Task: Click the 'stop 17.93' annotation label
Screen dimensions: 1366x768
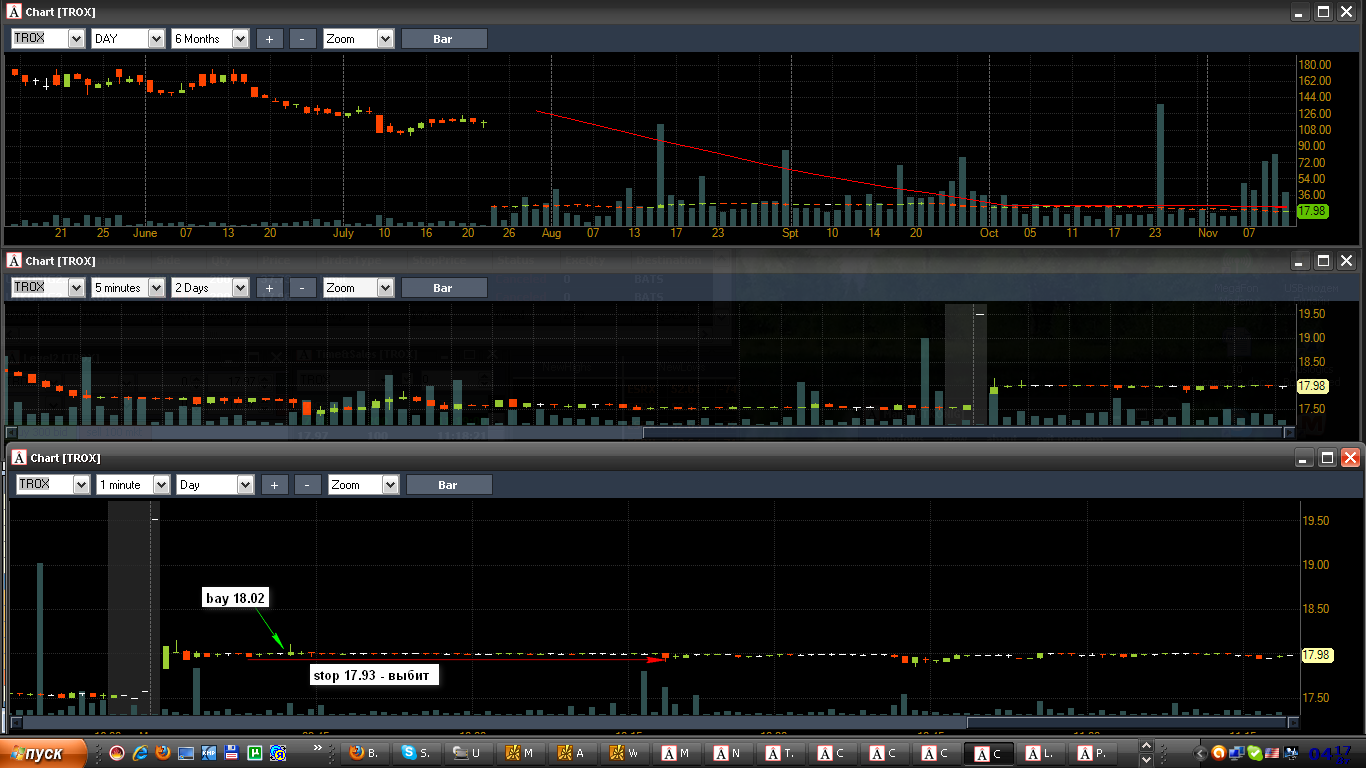Action: point(373,675)
